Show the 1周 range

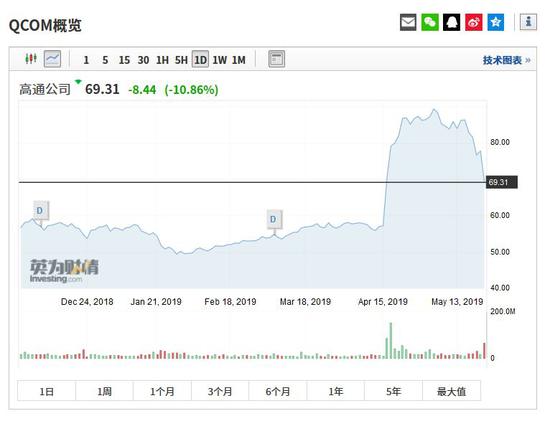click(x=104, y=391)
